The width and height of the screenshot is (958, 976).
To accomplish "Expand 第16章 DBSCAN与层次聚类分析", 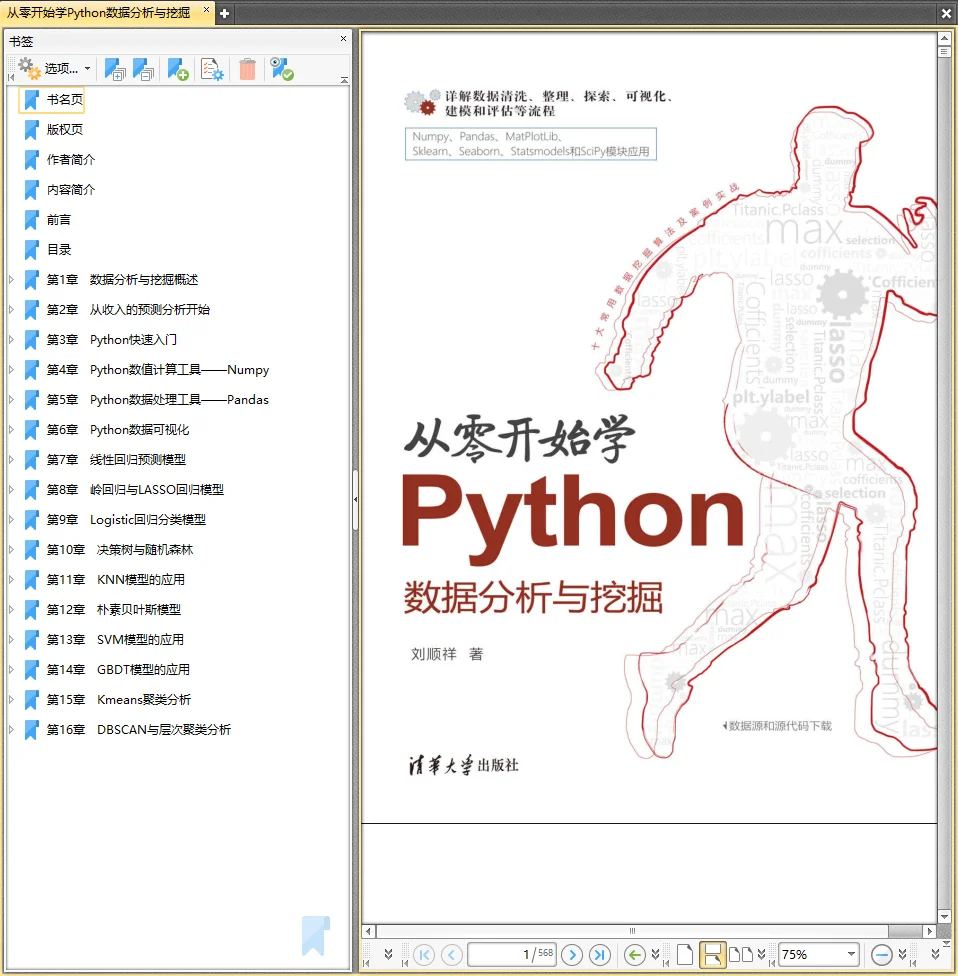I will pyautogui.click(x=11, y=730).
